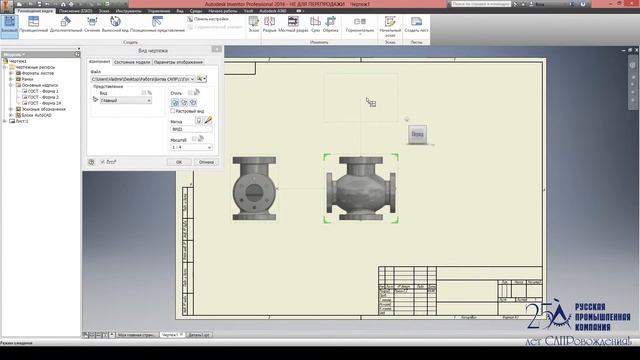Select the front view of valve drawing
640x360 pixels.
[x=361, y=189]
